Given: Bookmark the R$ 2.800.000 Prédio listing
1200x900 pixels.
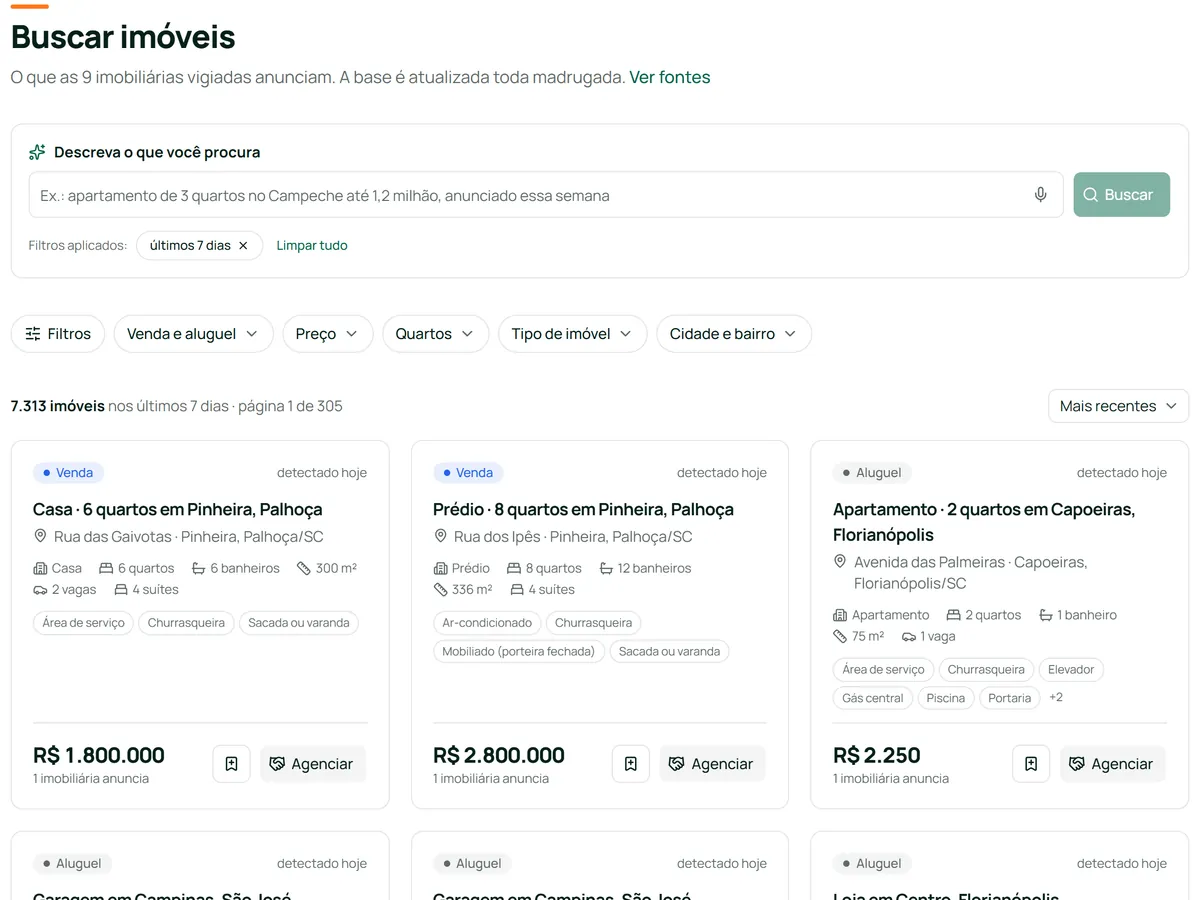Looking at the screenshot, I should [631, 764].
